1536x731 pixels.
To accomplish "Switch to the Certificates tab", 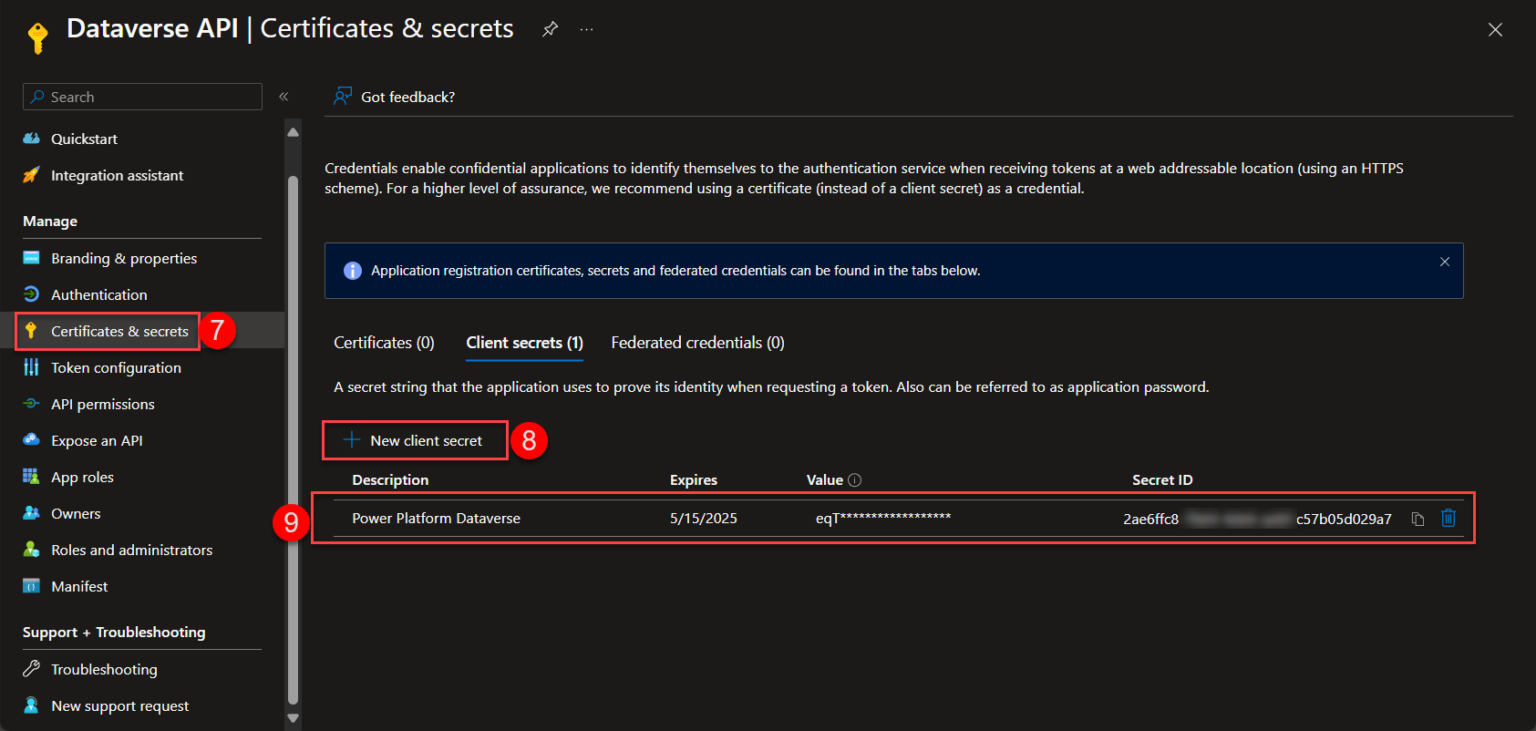I will point(384,342).
